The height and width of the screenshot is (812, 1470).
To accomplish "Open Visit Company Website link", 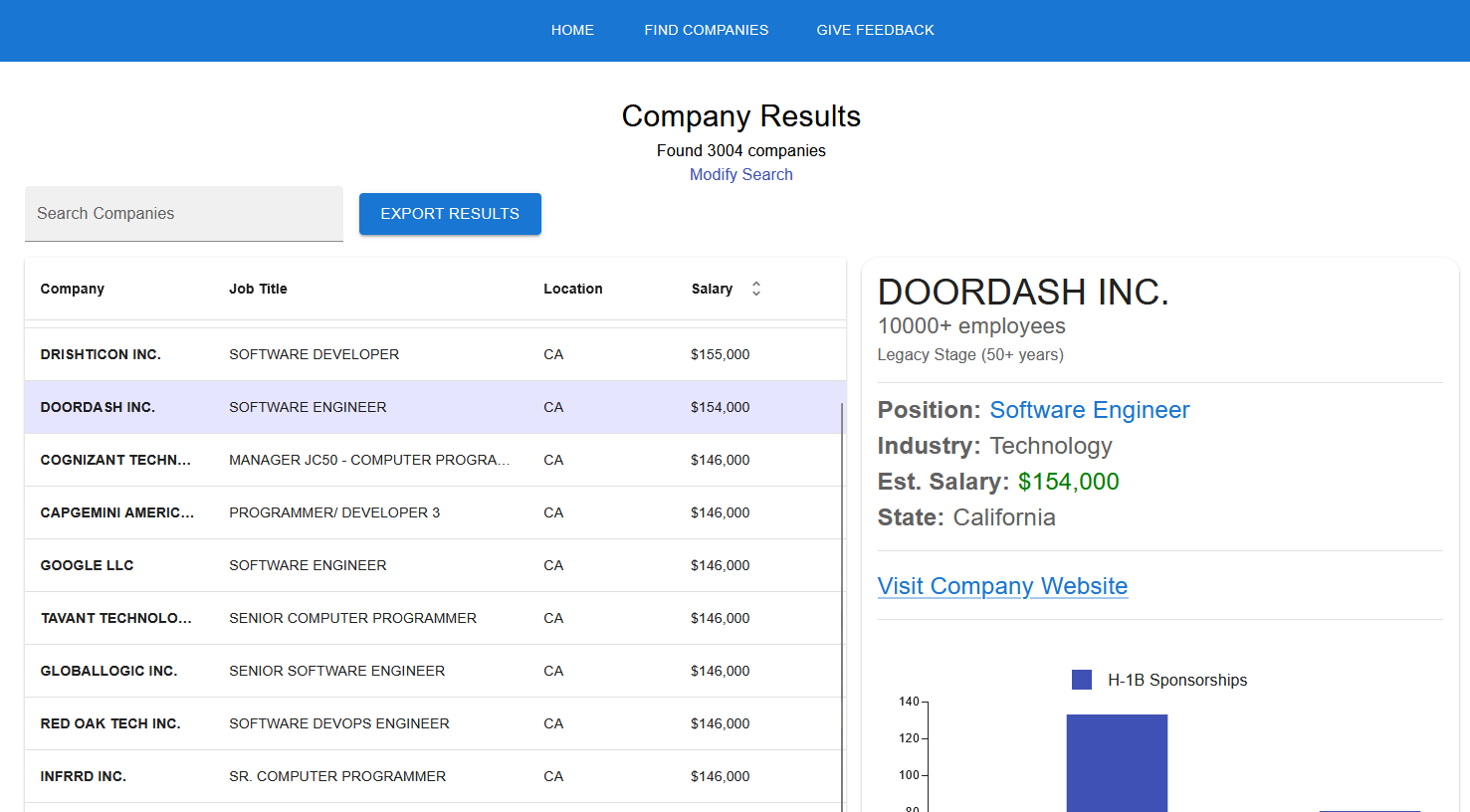I will [1002, 586].
